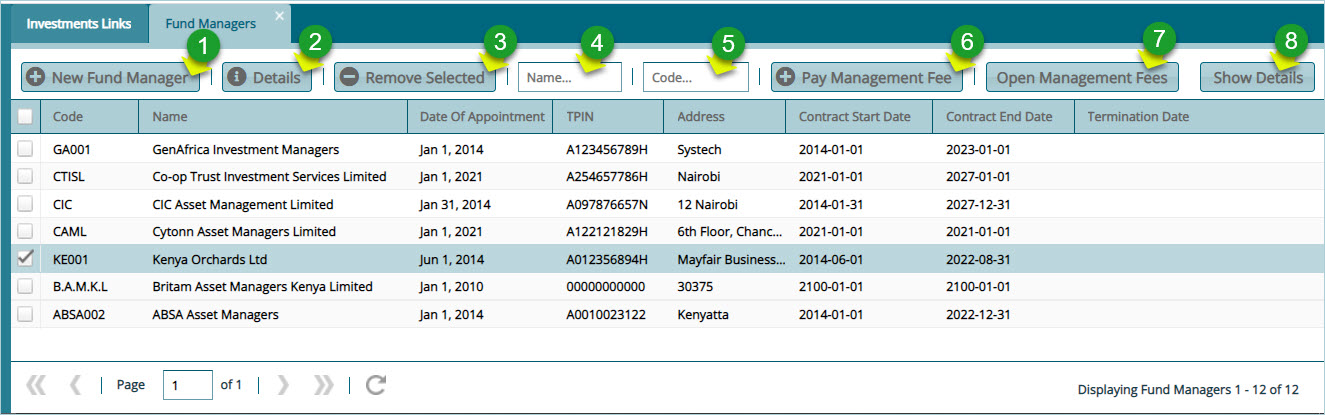Close the Fund Managers tab
1325x415 pixels.
point(279,15)
